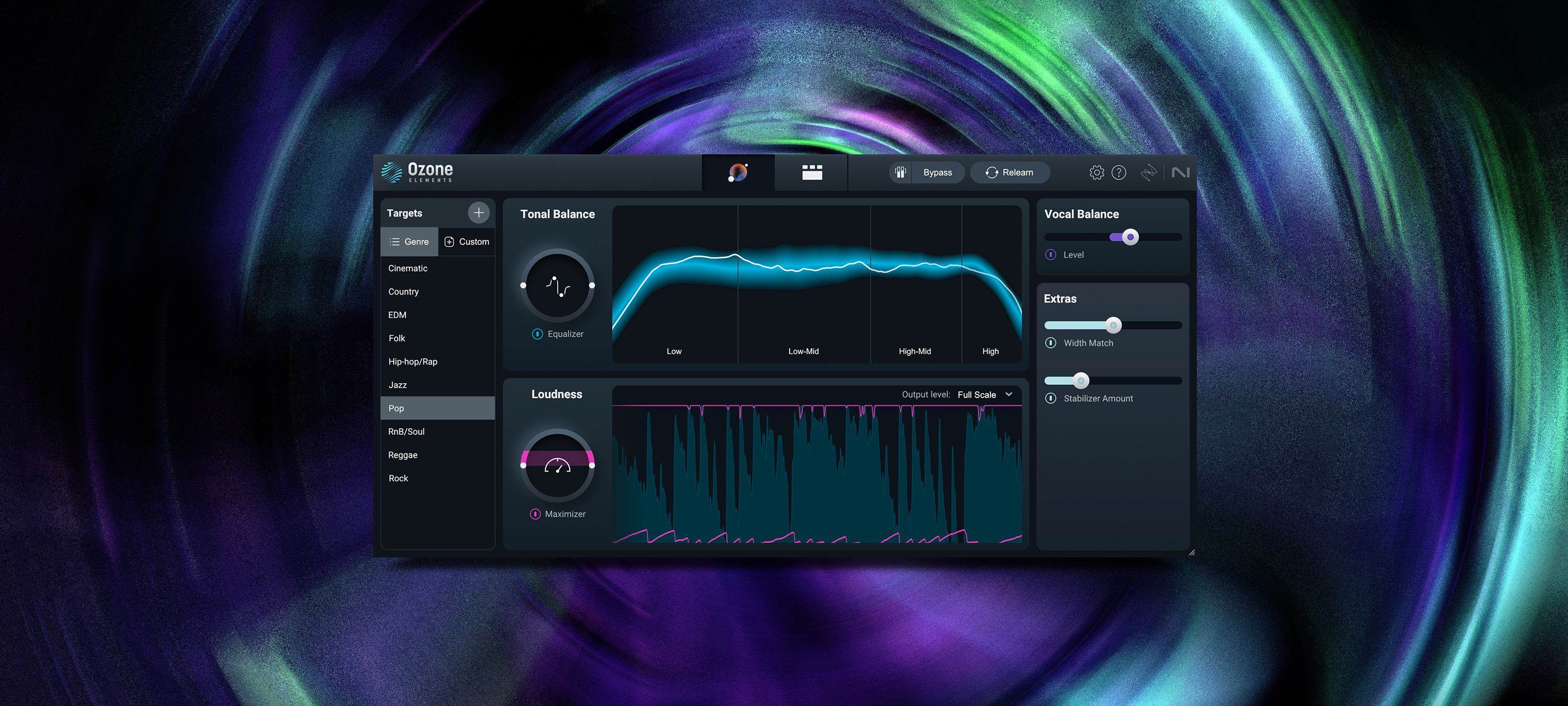The height and width of the screenshot is (706, 1568).
Task: Click the Bypass button
Action: (x=937, y=173)
